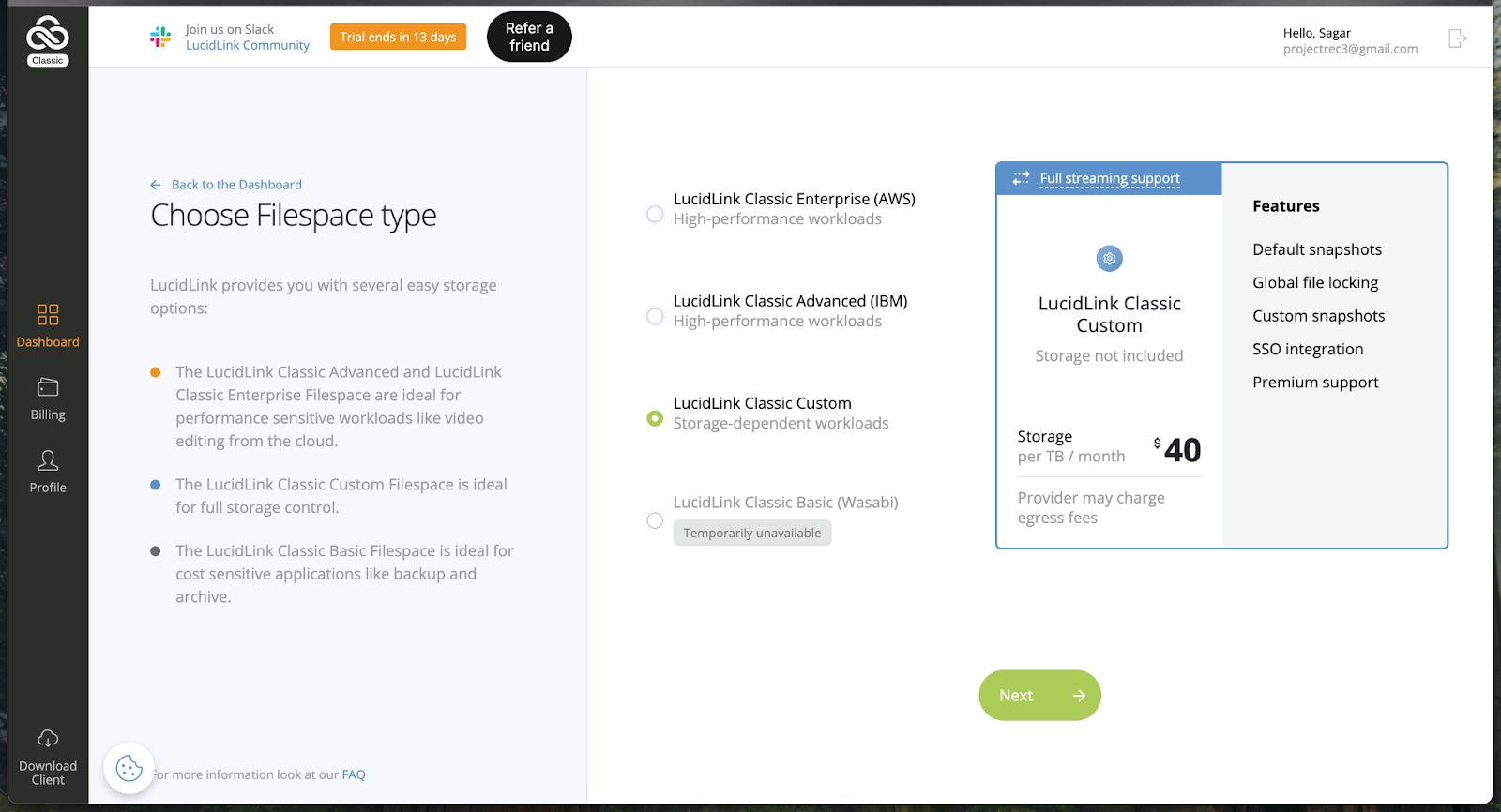Open Profile from the sidebar
This screenshot has width=1501, height=812.
click(48, 472)
